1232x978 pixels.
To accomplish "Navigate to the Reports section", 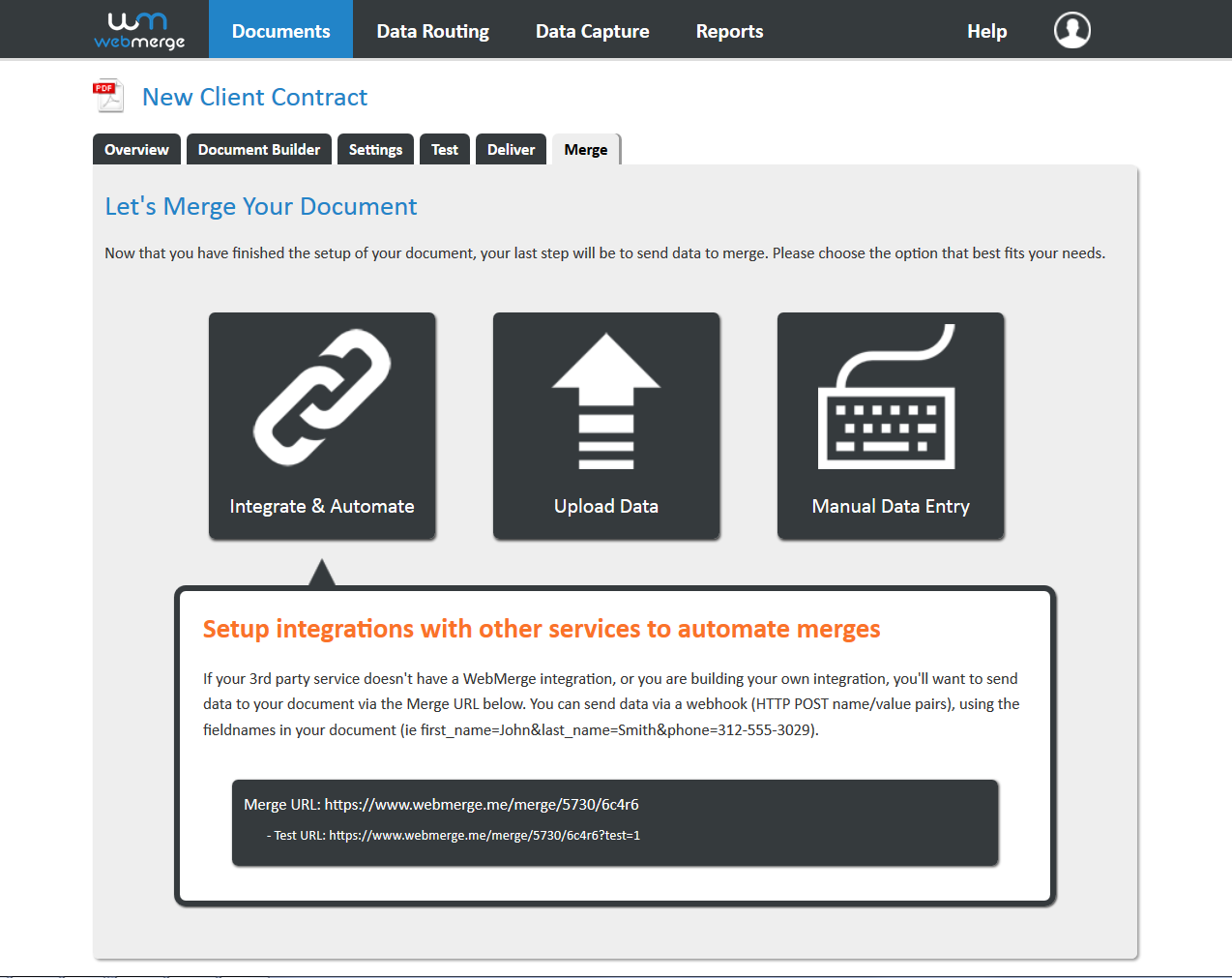I will click(x=729, y=30).
